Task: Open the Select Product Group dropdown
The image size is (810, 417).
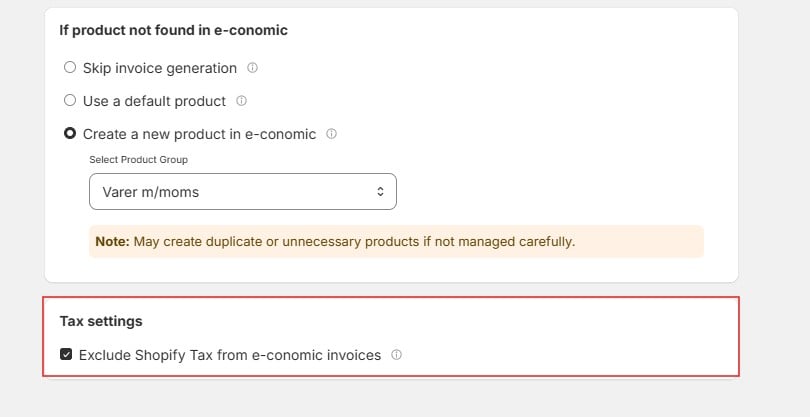Action: (x=243, y=192)
